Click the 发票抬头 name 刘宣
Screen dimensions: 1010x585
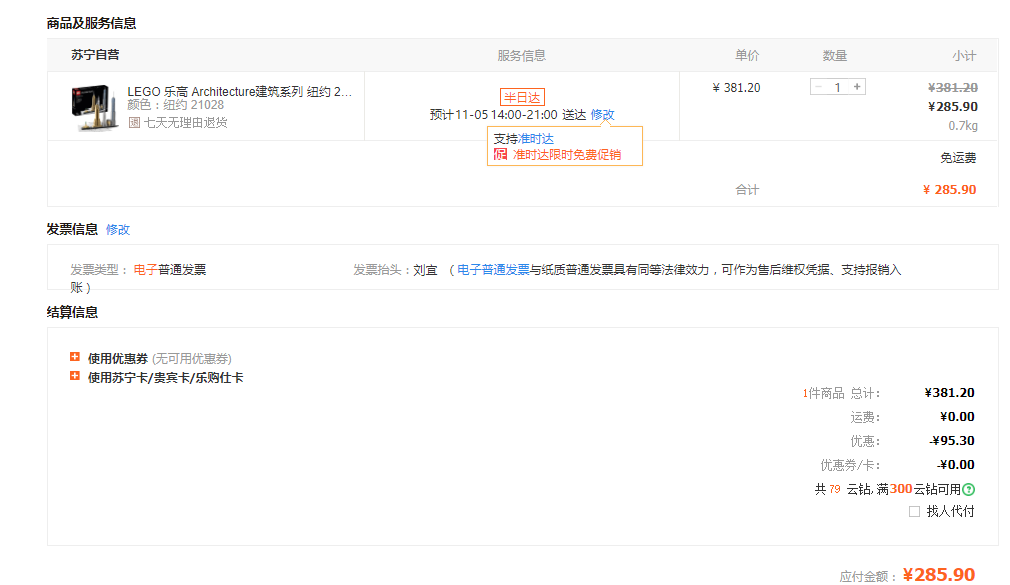(425, 270)
